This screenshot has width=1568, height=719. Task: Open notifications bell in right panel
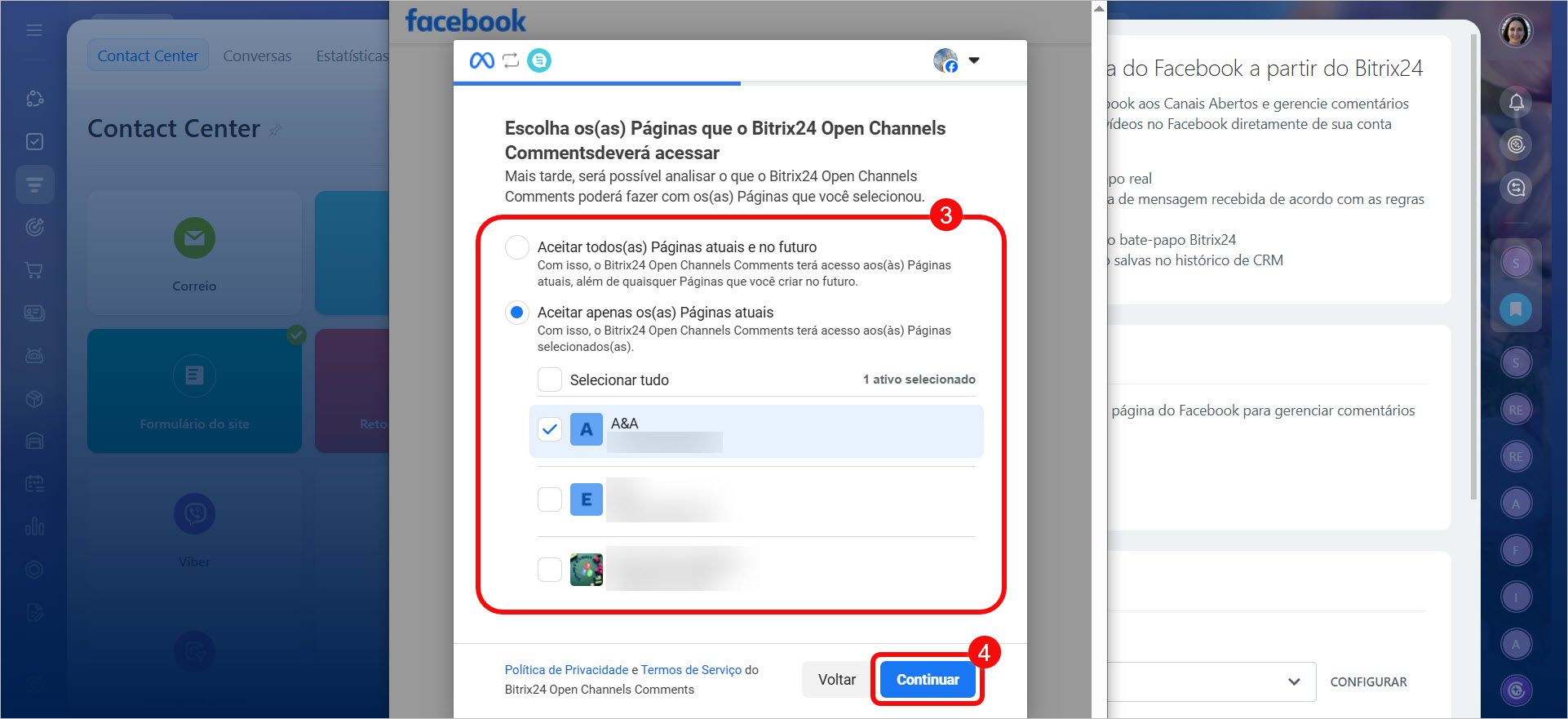1516,102
